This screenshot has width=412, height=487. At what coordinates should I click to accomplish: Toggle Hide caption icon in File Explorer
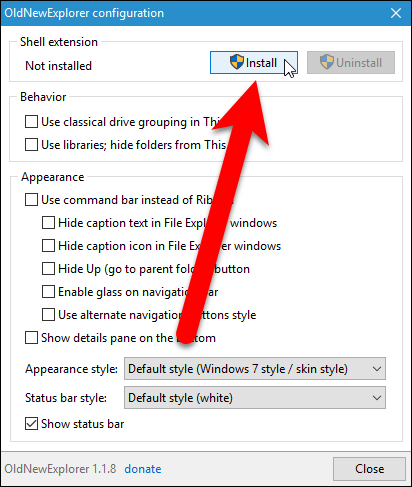pos(48,246)
